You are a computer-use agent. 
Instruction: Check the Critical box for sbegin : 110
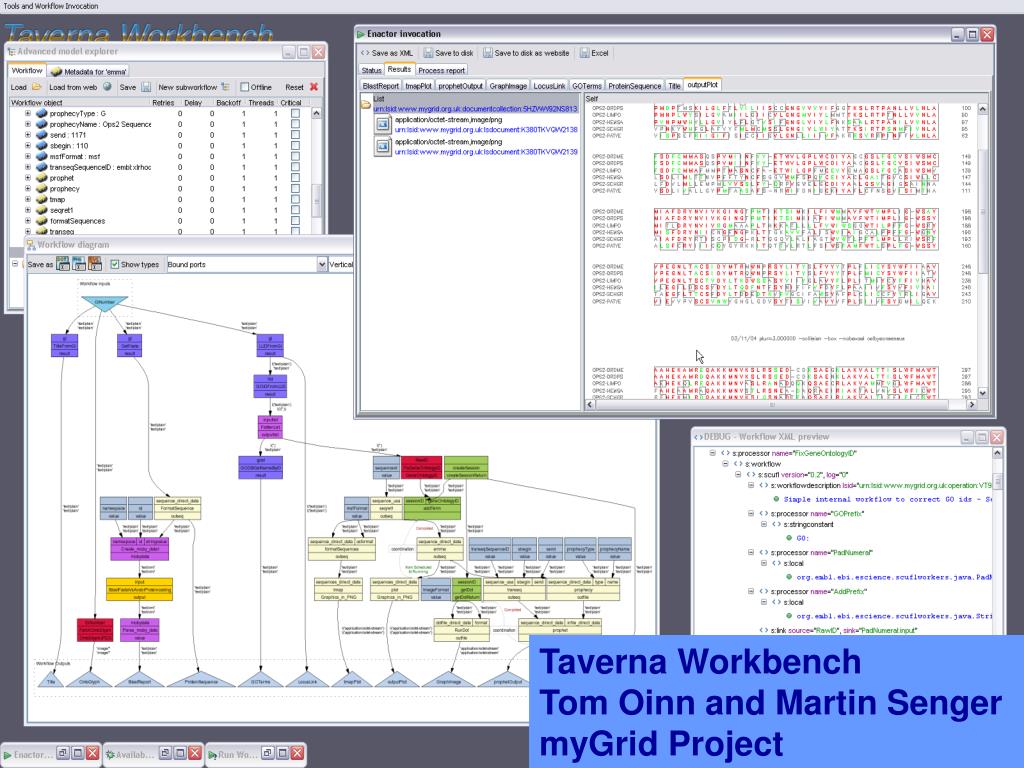coord(295,146)
